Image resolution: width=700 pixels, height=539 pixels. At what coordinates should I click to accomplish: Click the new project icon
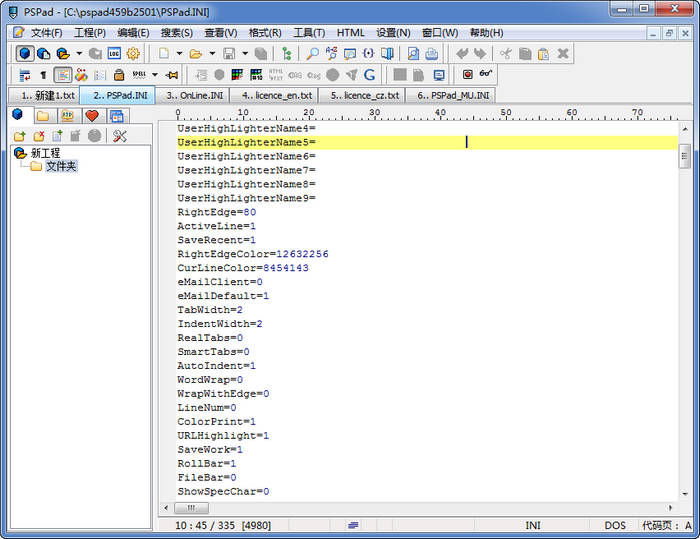(x=43, y=54)
